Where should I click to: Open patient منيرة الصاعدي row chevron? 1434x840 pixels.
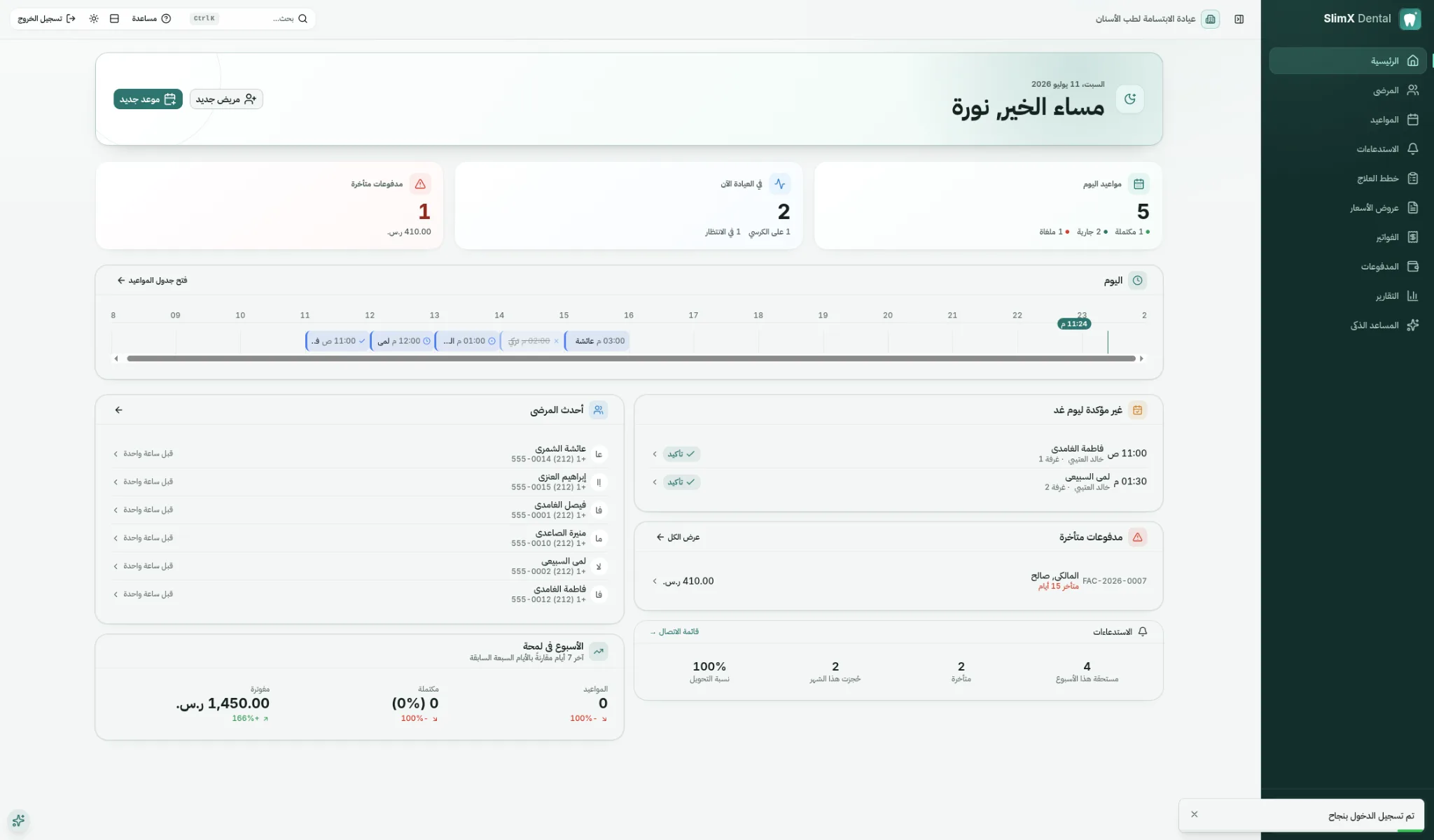116,538
